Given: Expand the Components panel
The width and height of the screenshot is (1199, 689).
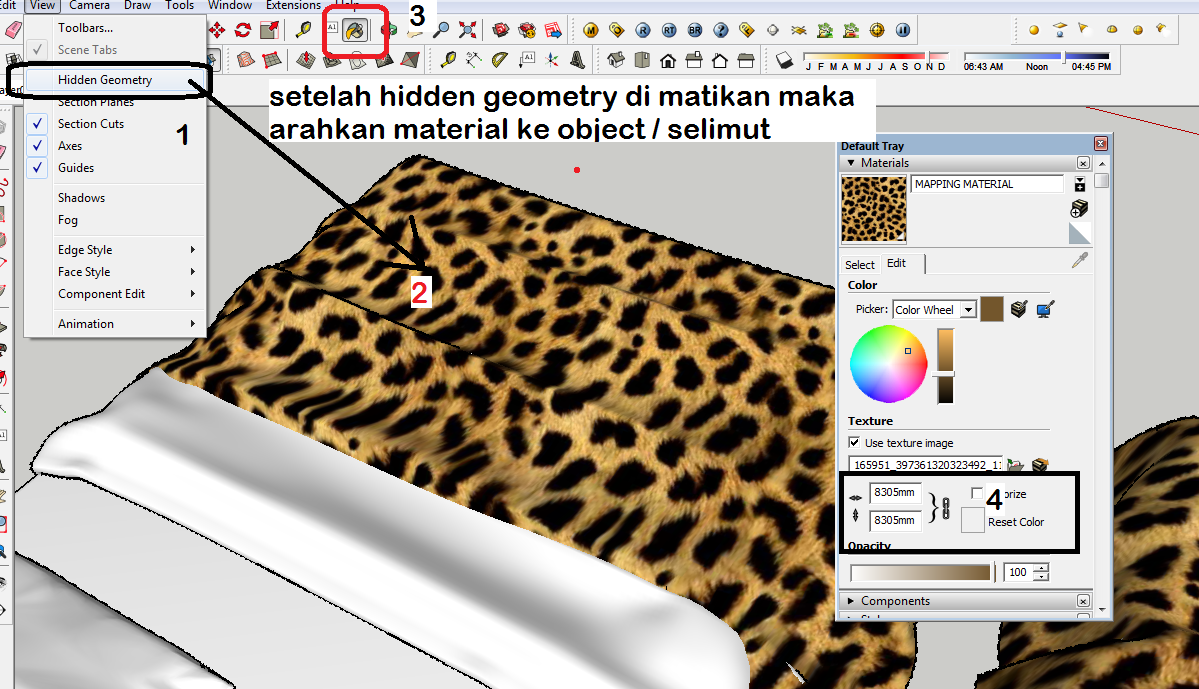Looking at the screenshot, I should (852, 601).
